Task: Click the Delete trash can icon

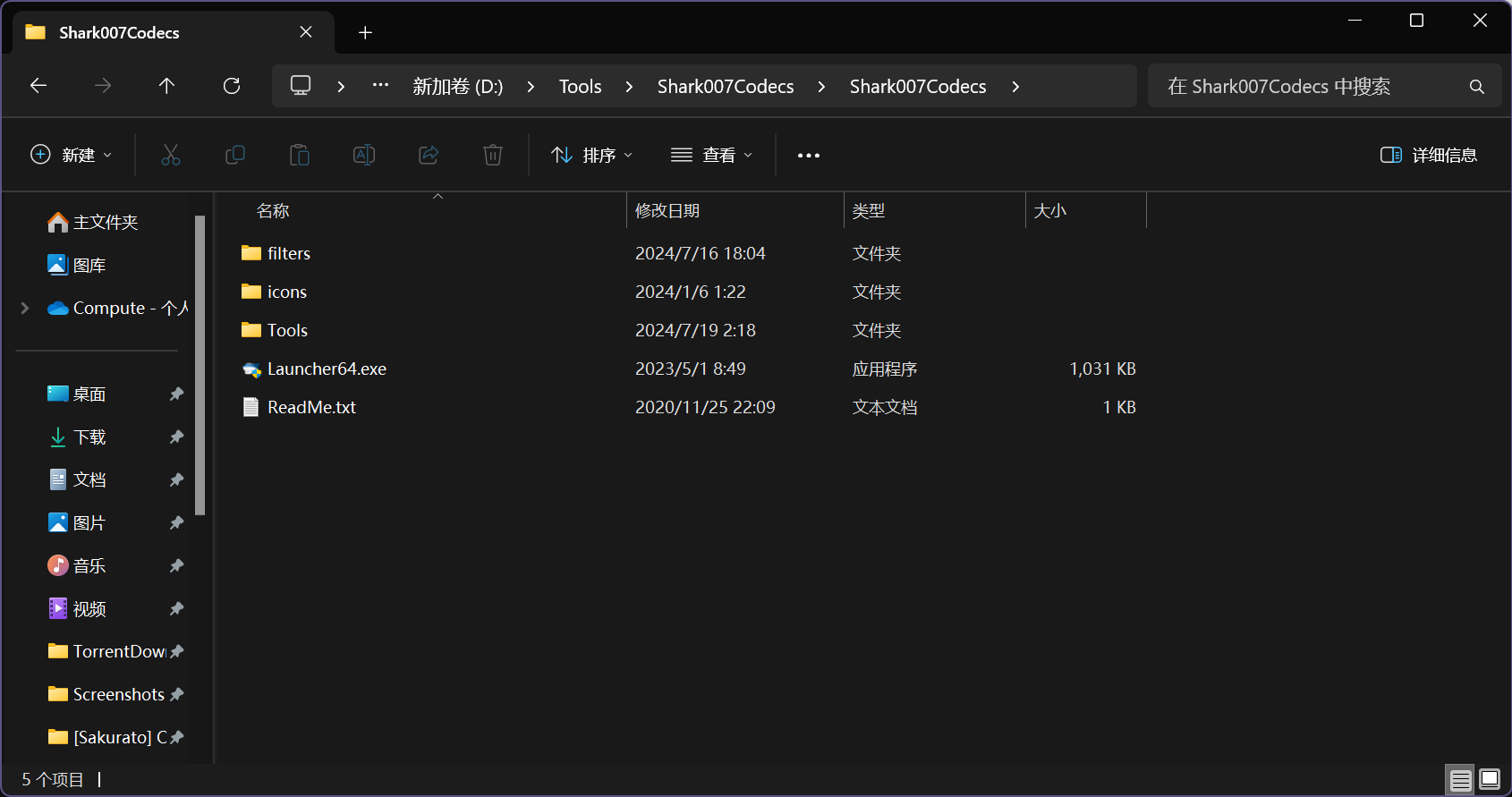Action: (x=493, y=155)
